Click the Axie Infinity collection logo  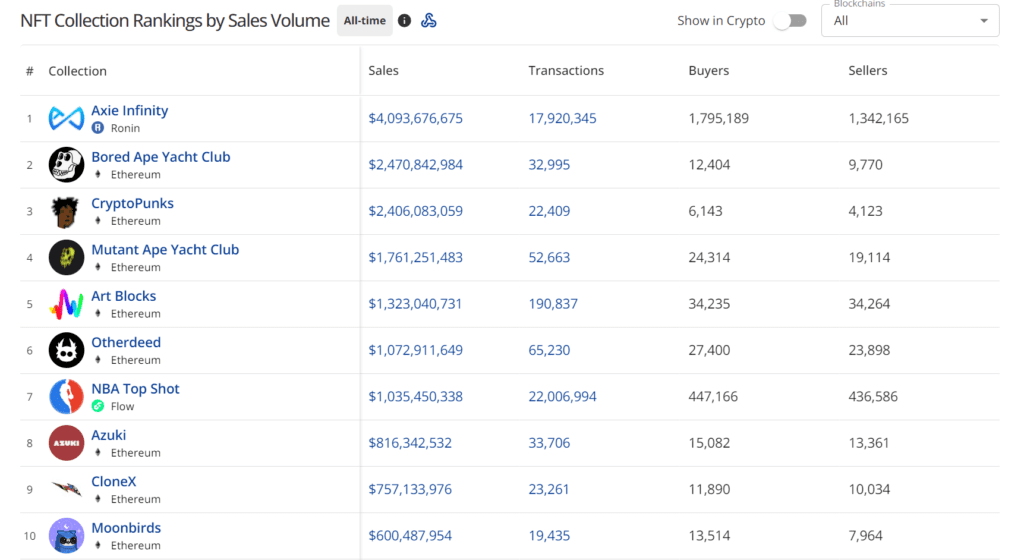pyautogui.click(x=67, y=118)
